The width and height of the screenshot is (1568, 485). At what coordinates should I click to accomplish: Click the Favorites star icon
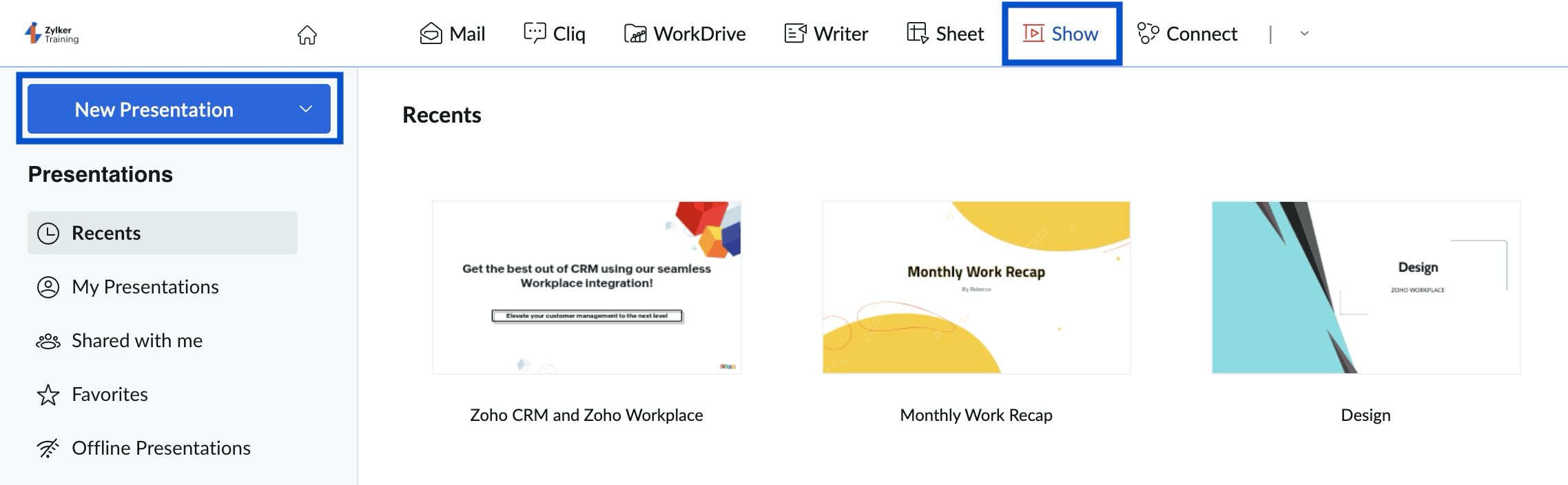(x=47, y=394)
